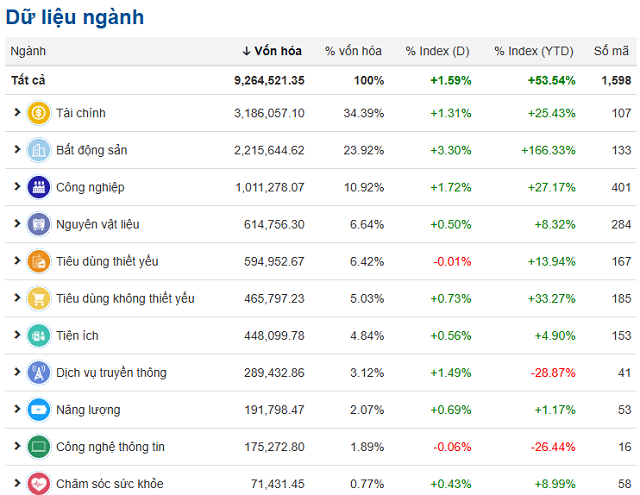This screenshot has height=495, width=640.
Task: Sort by % Index (YTD) column
Action: pos(534,51)
